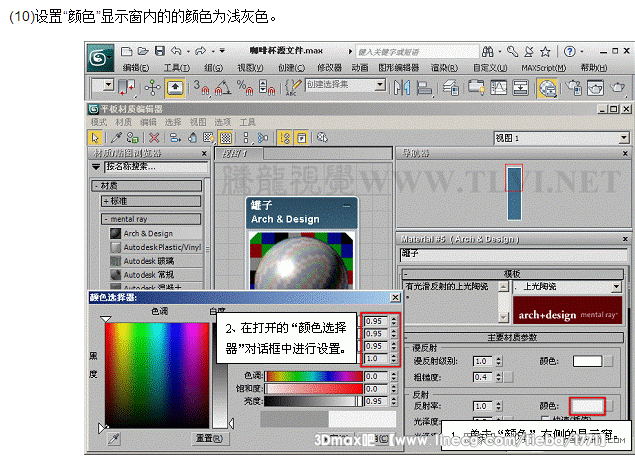This screenshot has width=635, height=457.
Task: Switch to the 视图1 view tab
Action: 239,154
